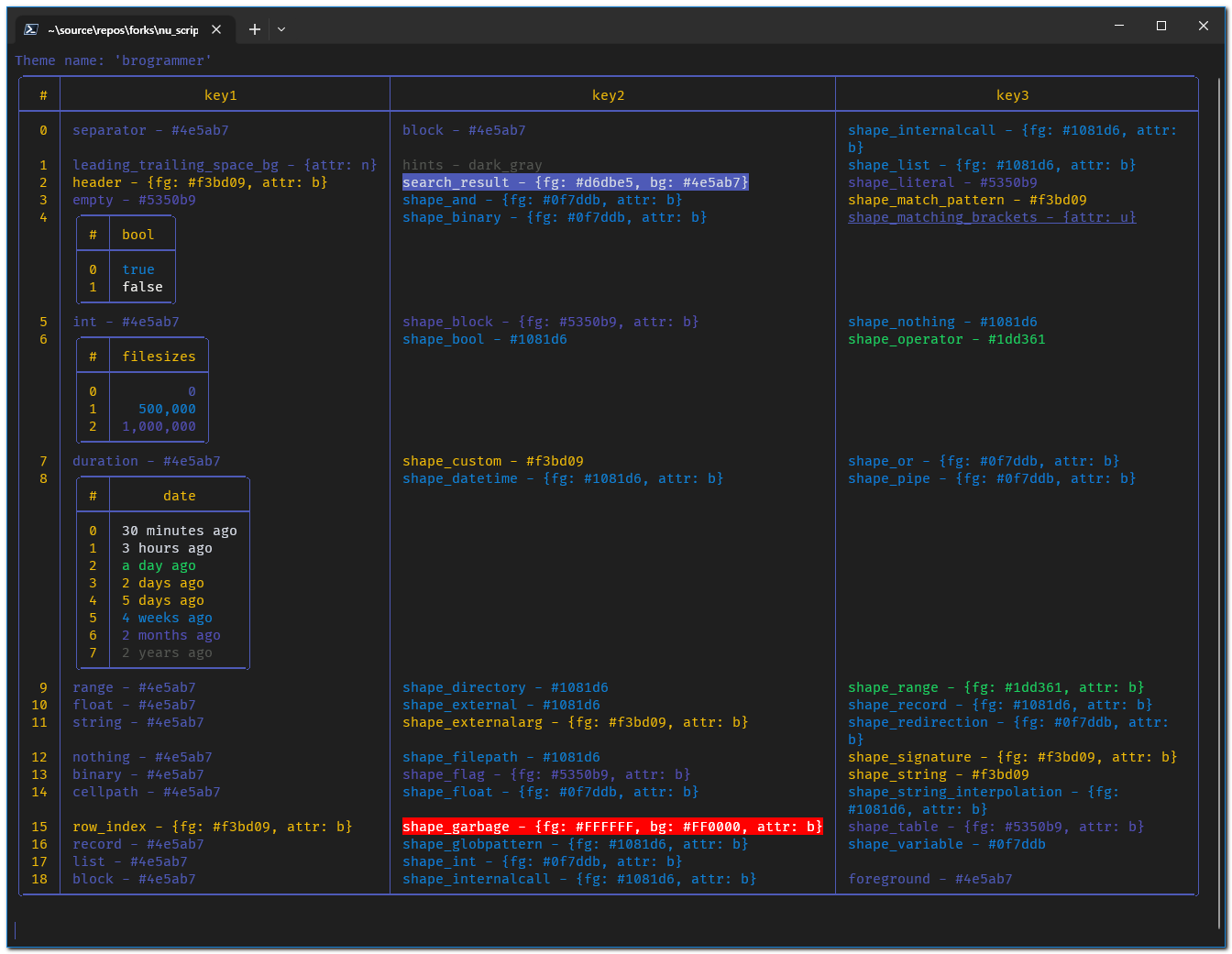Click the 'duration - #4e5ab7' entry

pyautogui.click(x=147, y=461)
